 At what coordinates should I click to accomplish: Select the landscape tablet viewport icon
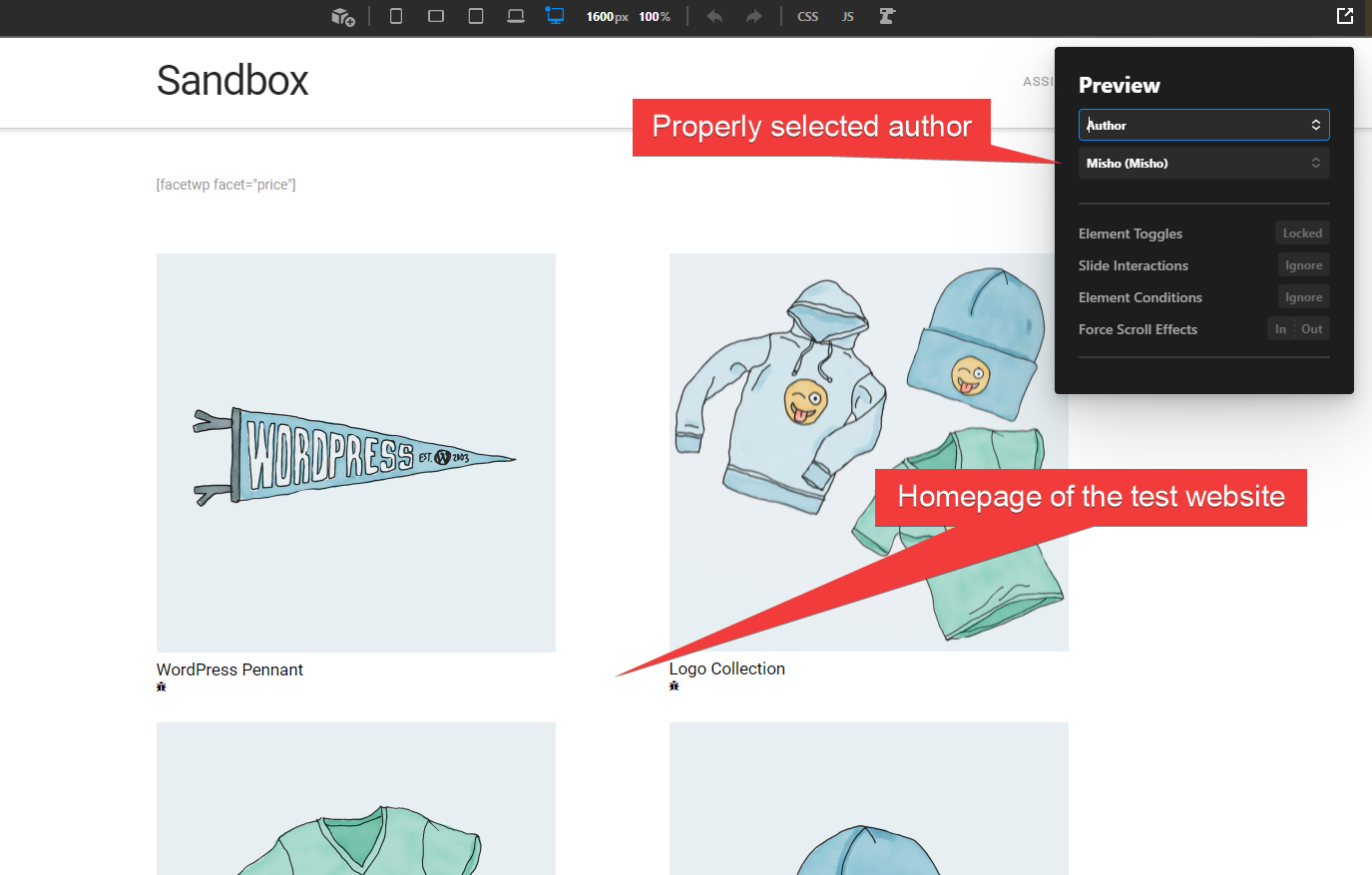(x=436, y=16)
